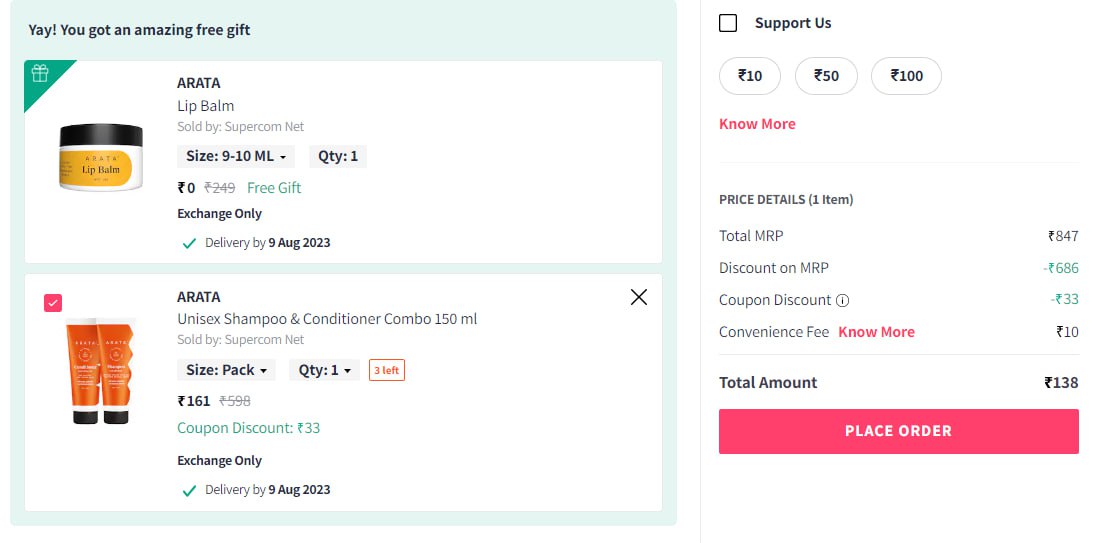1115x543 pixels.
Task: Select the ₹10 donation amount
Action: pyautogui.click(x=750, y=76)
